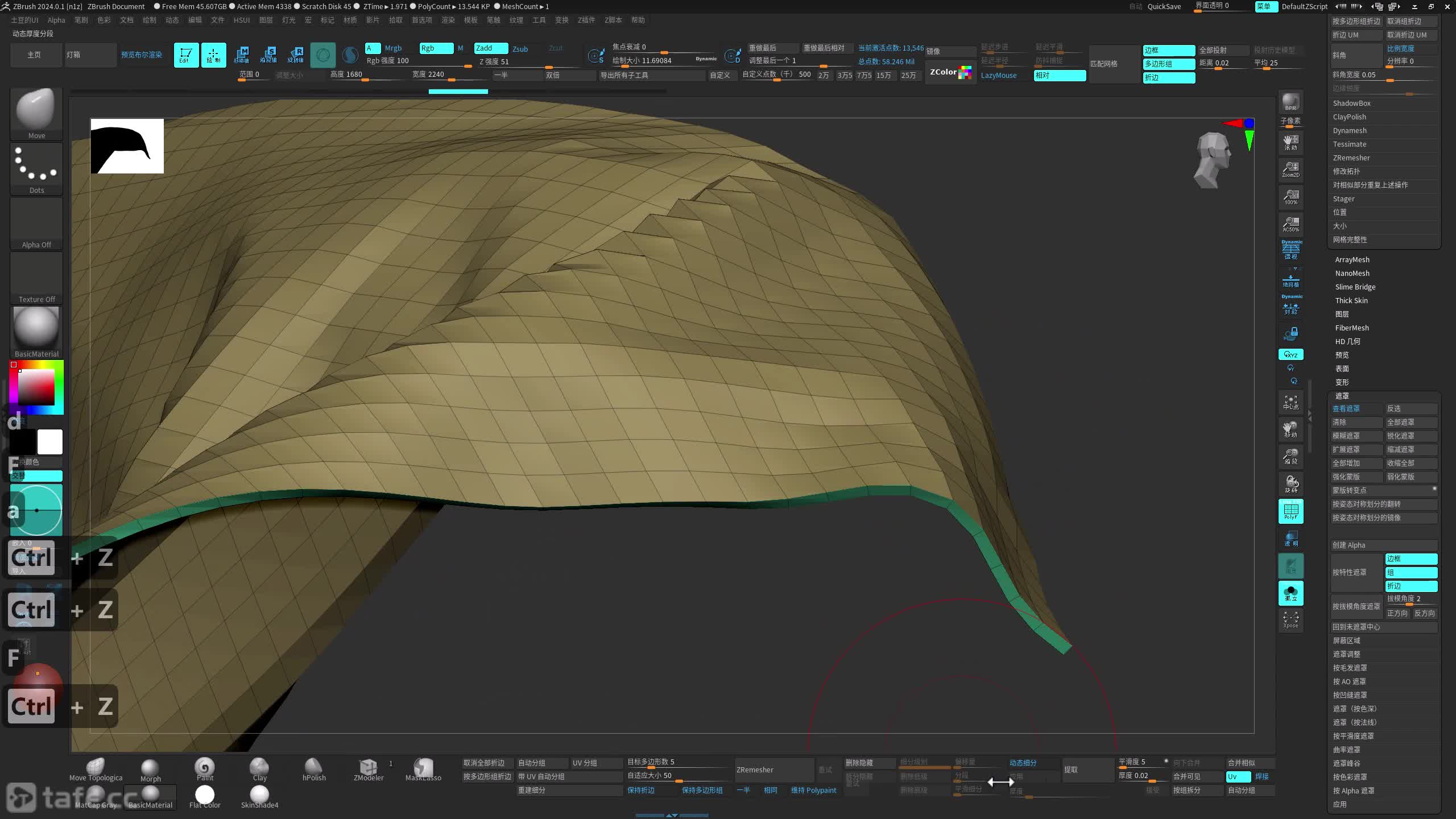Toggle the XYZ rotation mode
The width and height of the screenshot is (1456, 819).
click(x=1290, y=354)
